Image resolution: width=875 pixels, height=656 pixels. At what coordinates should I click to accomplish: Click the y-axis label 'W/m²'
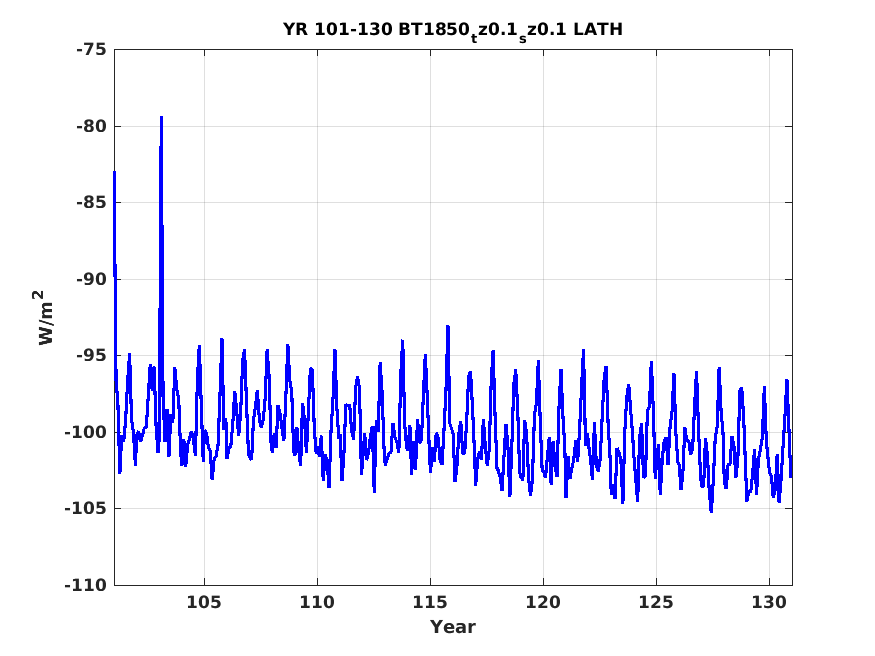point(44,318)
